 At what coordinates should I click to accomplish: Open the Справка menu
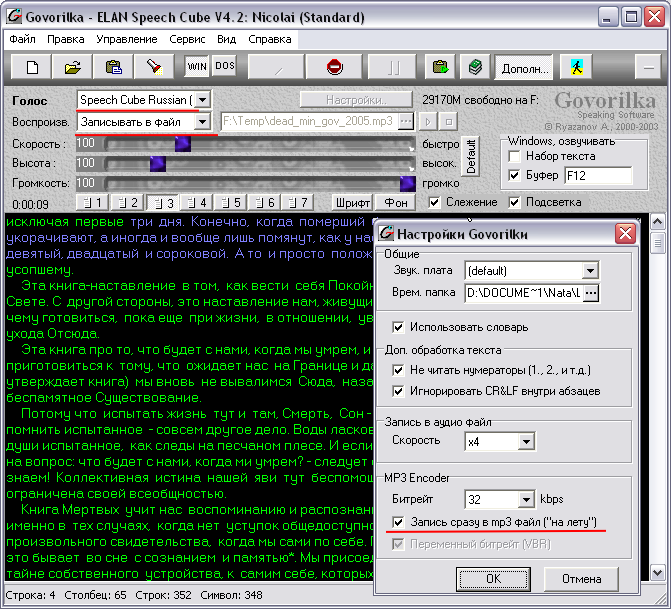(x=270, y=39)
